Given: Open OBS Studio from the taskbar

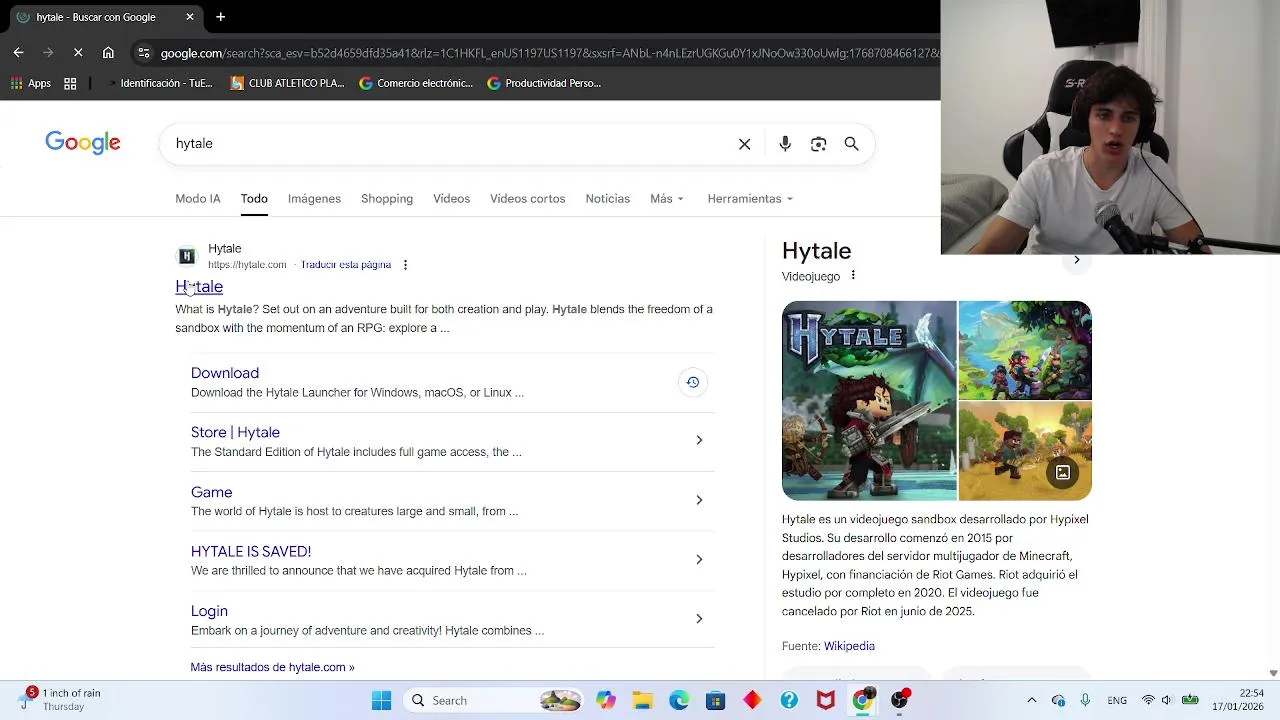Looking at the screenshot, I should 899,700.
